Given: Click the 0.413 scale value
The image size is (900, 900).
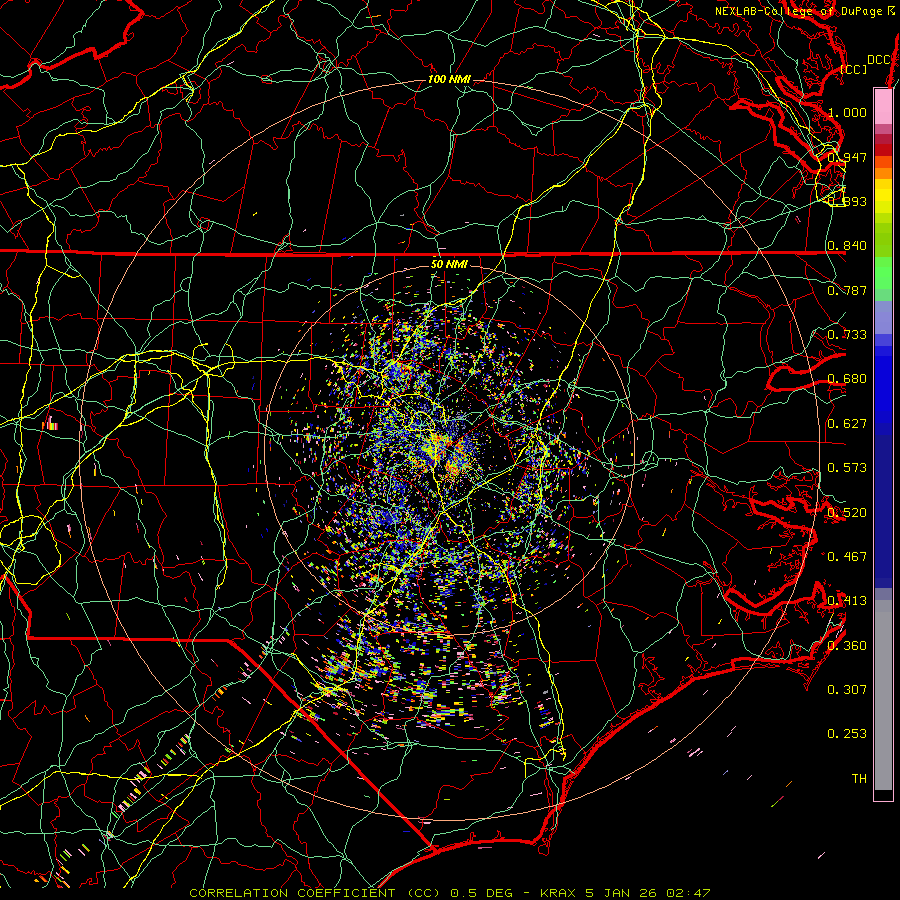Looking at the screenshot, I should (x=847, y=601).
